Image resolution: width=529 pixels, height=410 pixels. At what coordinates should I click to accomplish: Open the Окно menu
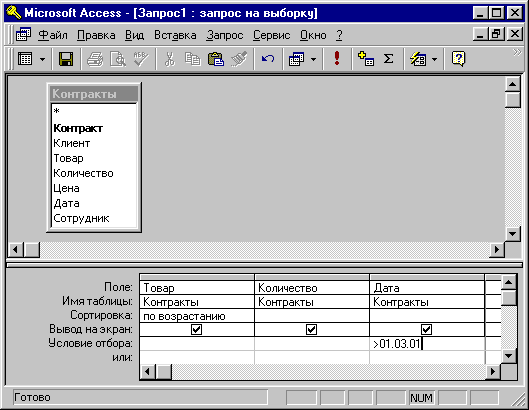(x=313, y=35)
